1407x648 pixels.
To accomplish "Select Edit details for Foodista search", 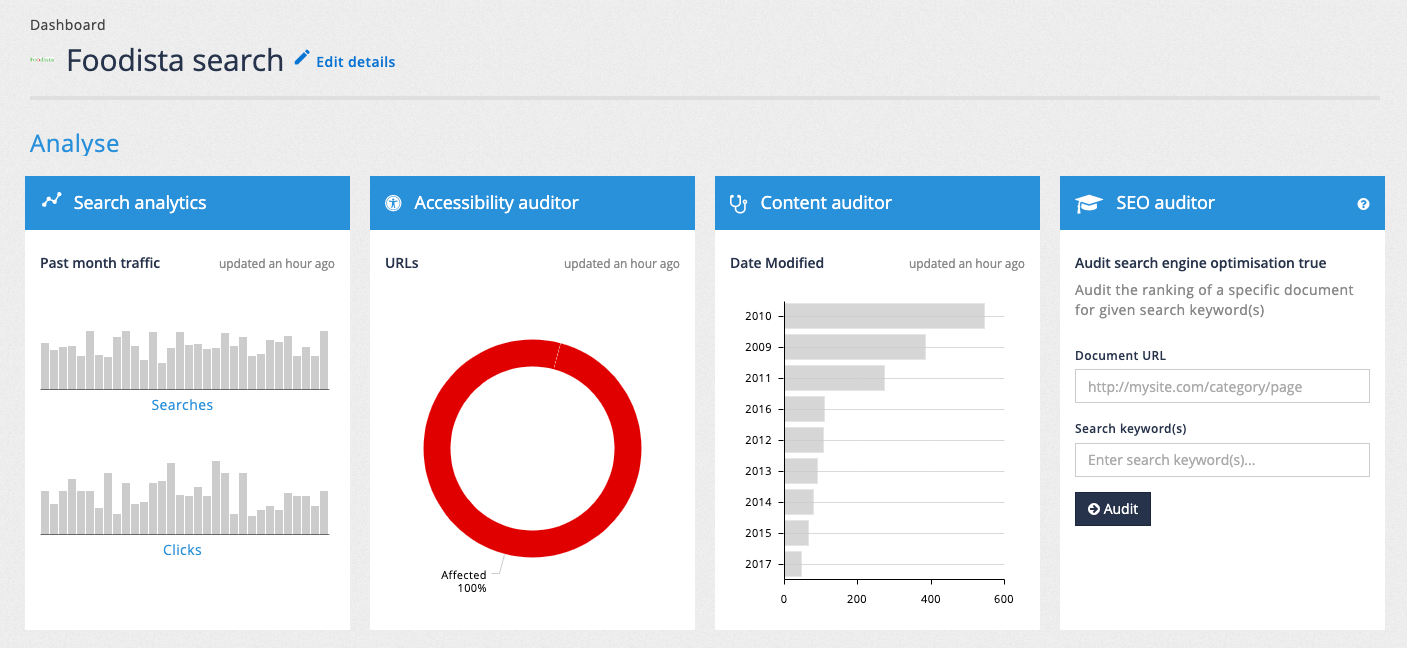I will pos(355,61).
